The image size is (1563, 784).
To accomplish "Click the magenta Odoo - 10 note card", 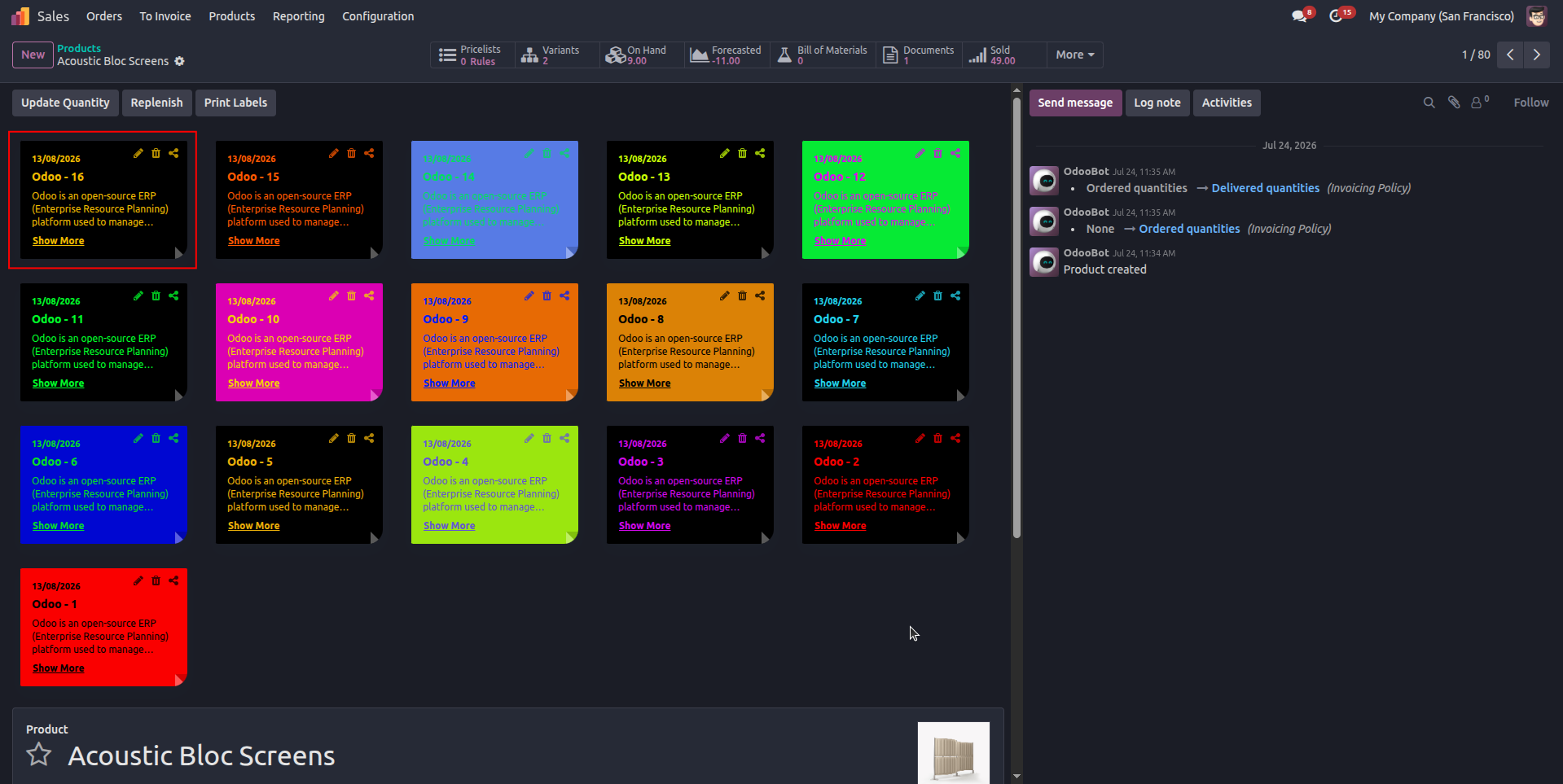I will tap(299, 342).
